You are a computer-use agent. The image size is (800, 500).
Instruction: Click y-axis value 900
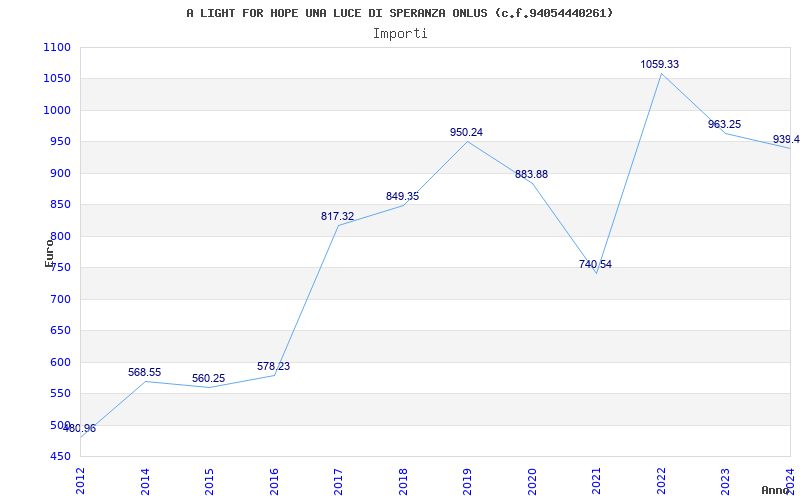(60, 173)
